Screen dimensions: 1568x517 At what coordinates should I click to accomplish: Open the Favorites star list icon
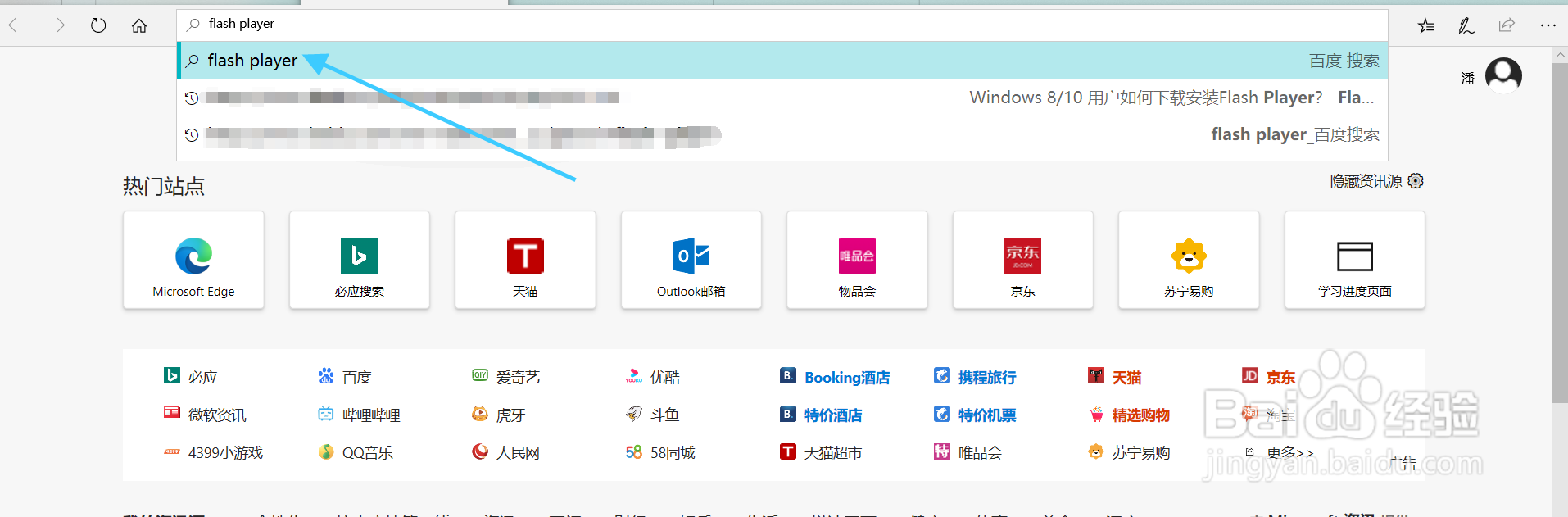click(1426, 25)
